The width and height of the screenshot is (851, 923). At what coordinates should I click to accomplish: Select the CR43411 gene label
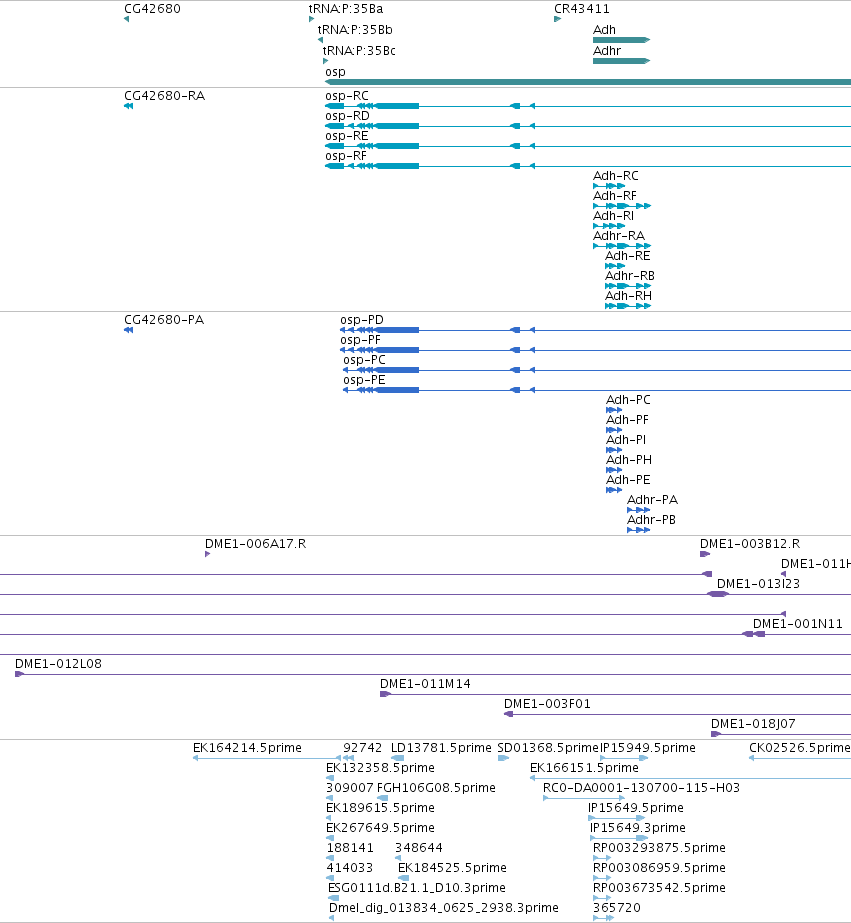click(581, 9)
